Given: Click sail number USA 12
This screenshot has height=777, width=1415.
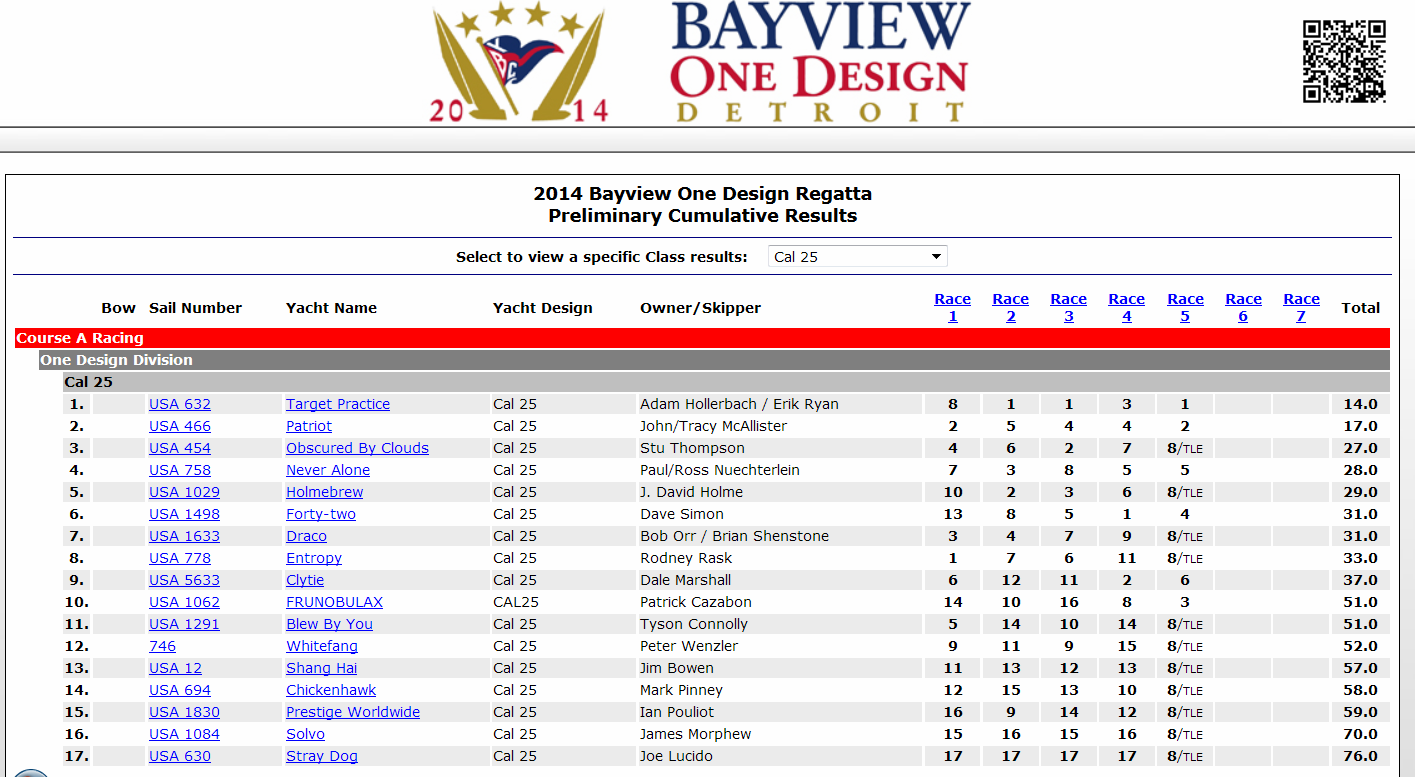Looking at the screenshot, I should click(175, 668).
